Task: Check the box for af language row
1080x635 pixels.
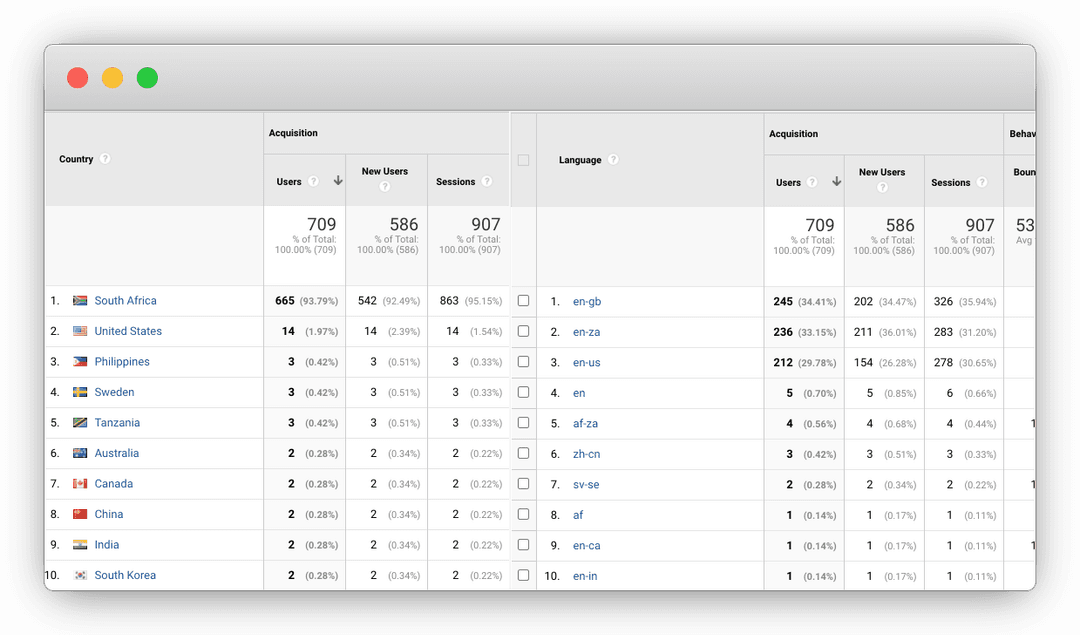Action: [x=523, y=514]
